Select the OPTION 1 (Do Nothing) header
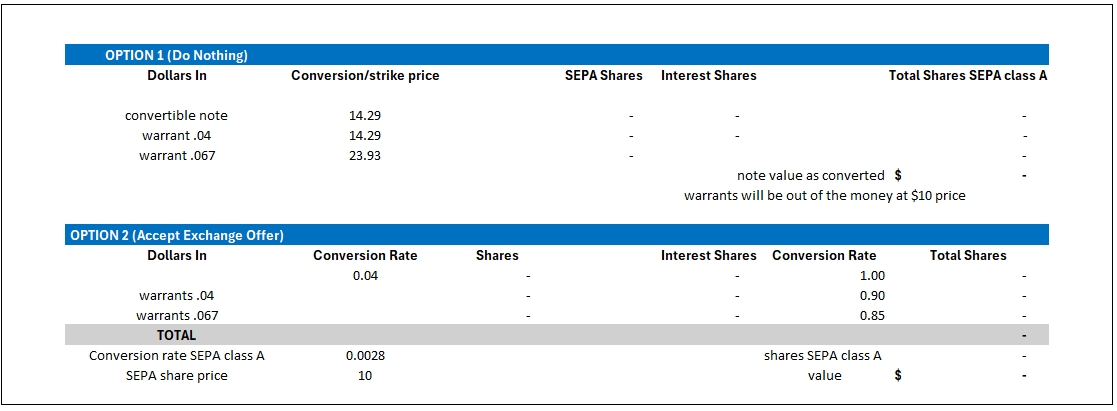1117x411 pixels. pyautogui.click(x=176, y=55)
